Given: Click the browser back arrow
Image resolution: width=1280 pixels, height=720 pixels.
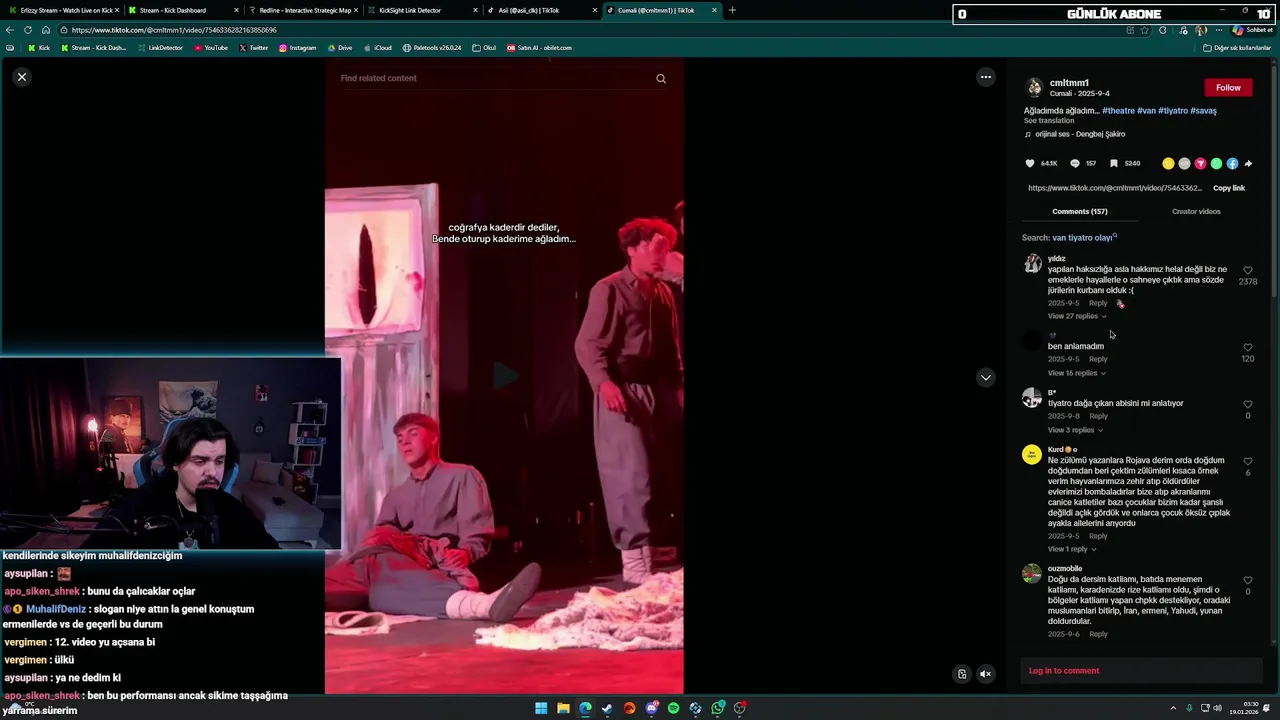Looking at the screenshot, I should point(10,30).
